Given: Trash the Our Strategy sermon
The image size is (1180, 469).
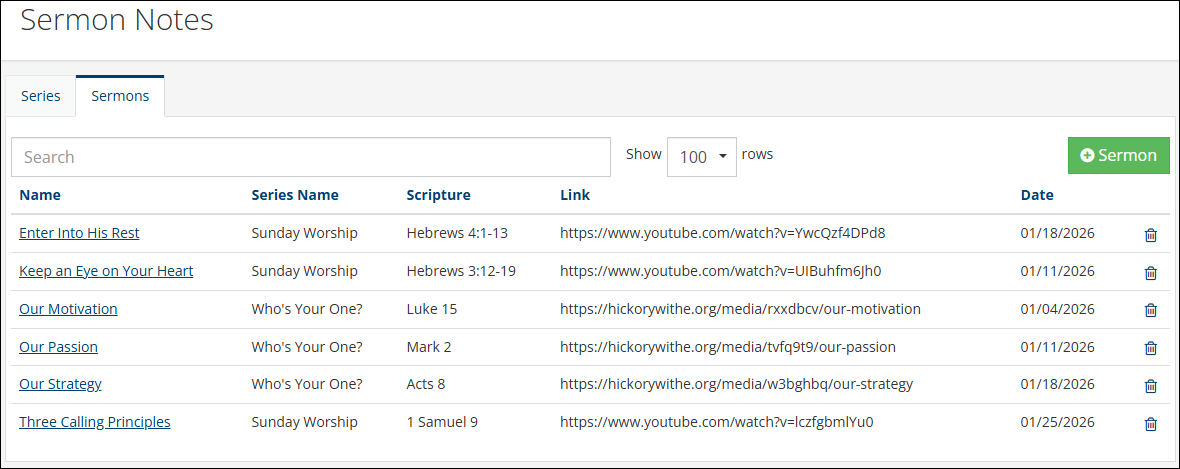Looking at the screenshot, I should pos(1150,386).
